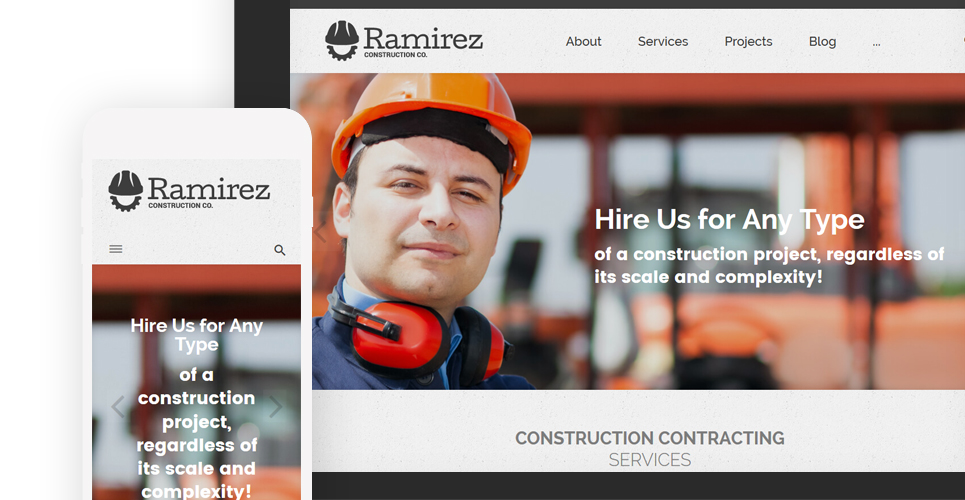
Task: Expand the '...' overflow menu in the navigation
Action: [x=876, y=42]
